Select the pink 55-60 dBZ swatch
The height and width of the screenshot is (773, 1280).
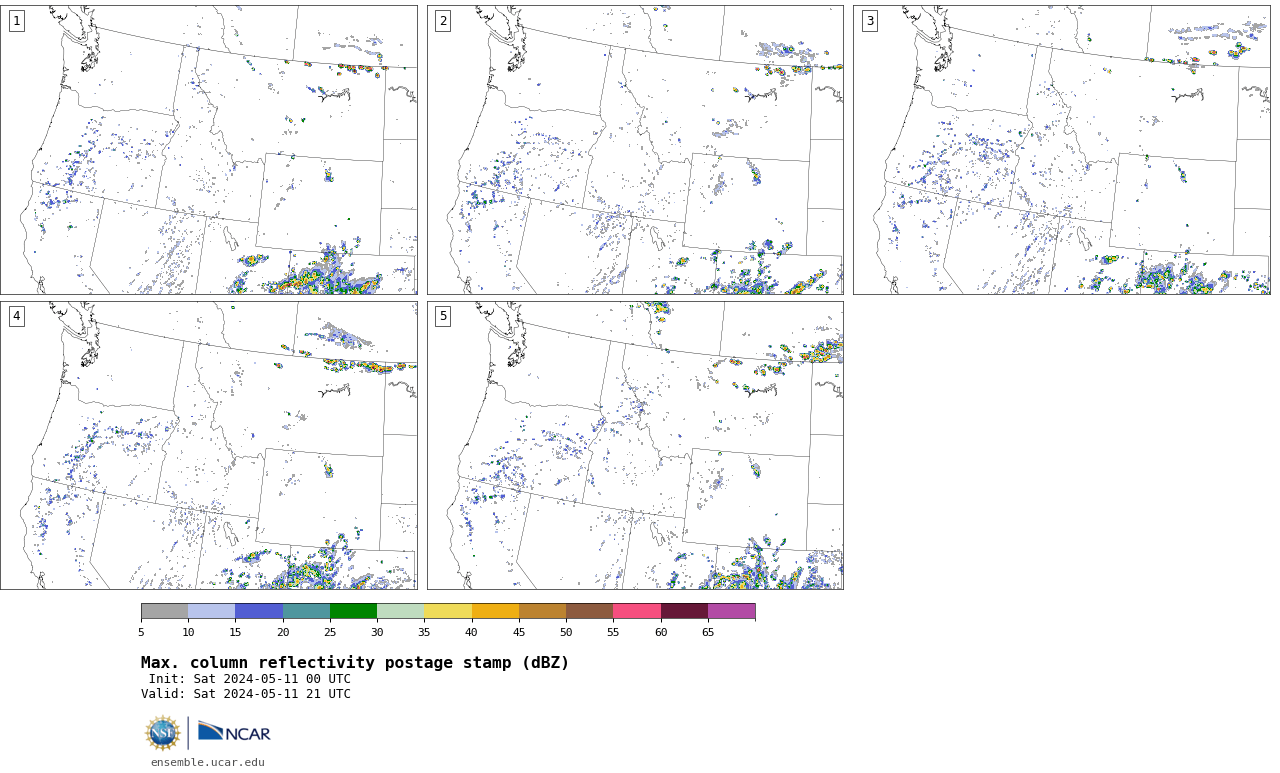pyautogui.click(x=637, y=611)
